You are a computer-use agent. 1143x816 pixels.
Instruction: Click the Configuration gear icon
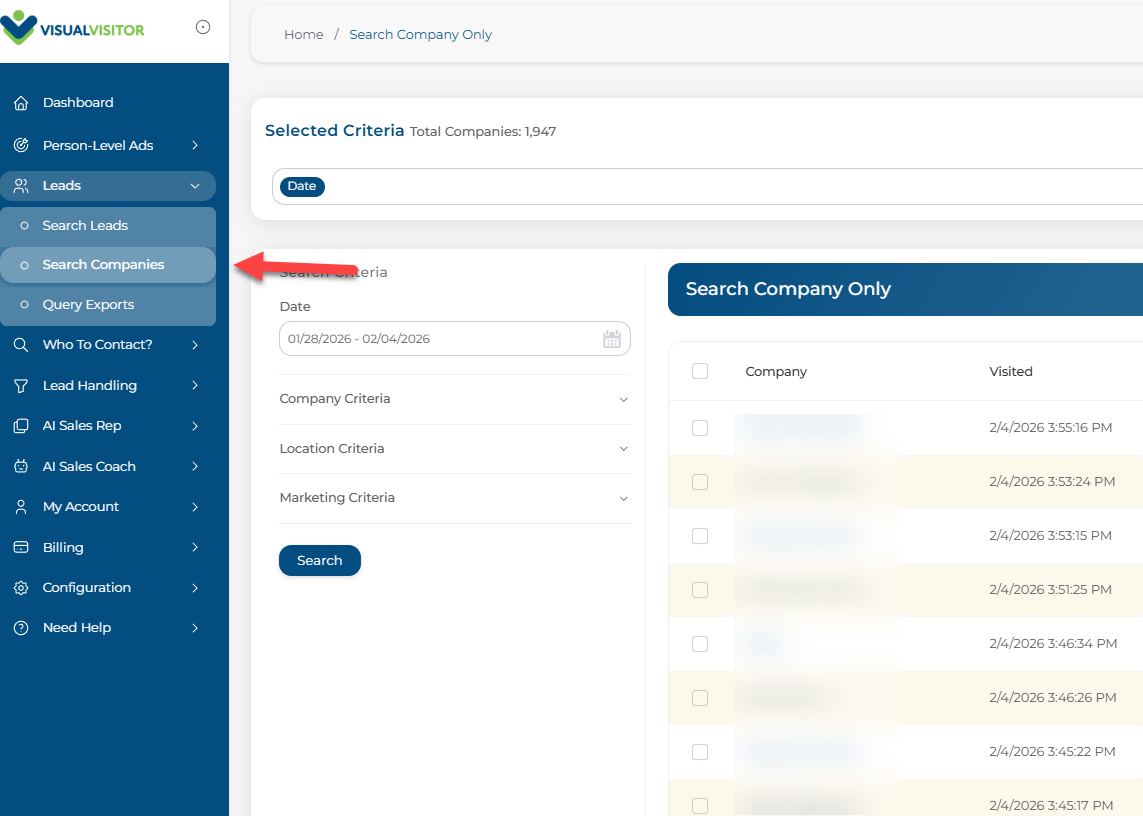point(21,588)
